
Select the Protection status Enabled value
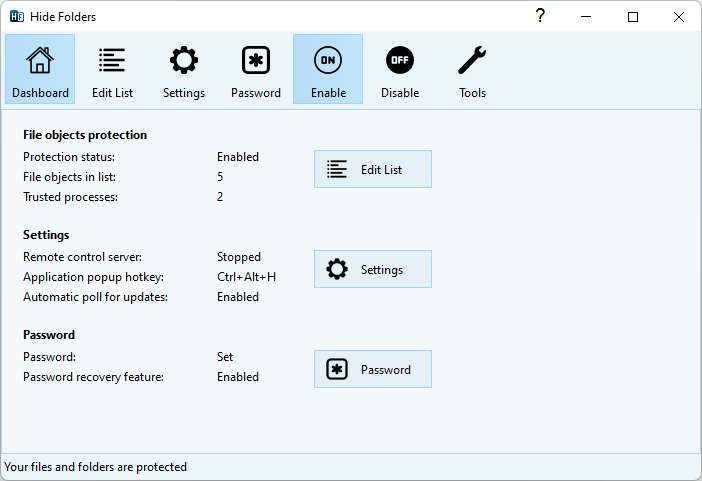click(238, 157)
